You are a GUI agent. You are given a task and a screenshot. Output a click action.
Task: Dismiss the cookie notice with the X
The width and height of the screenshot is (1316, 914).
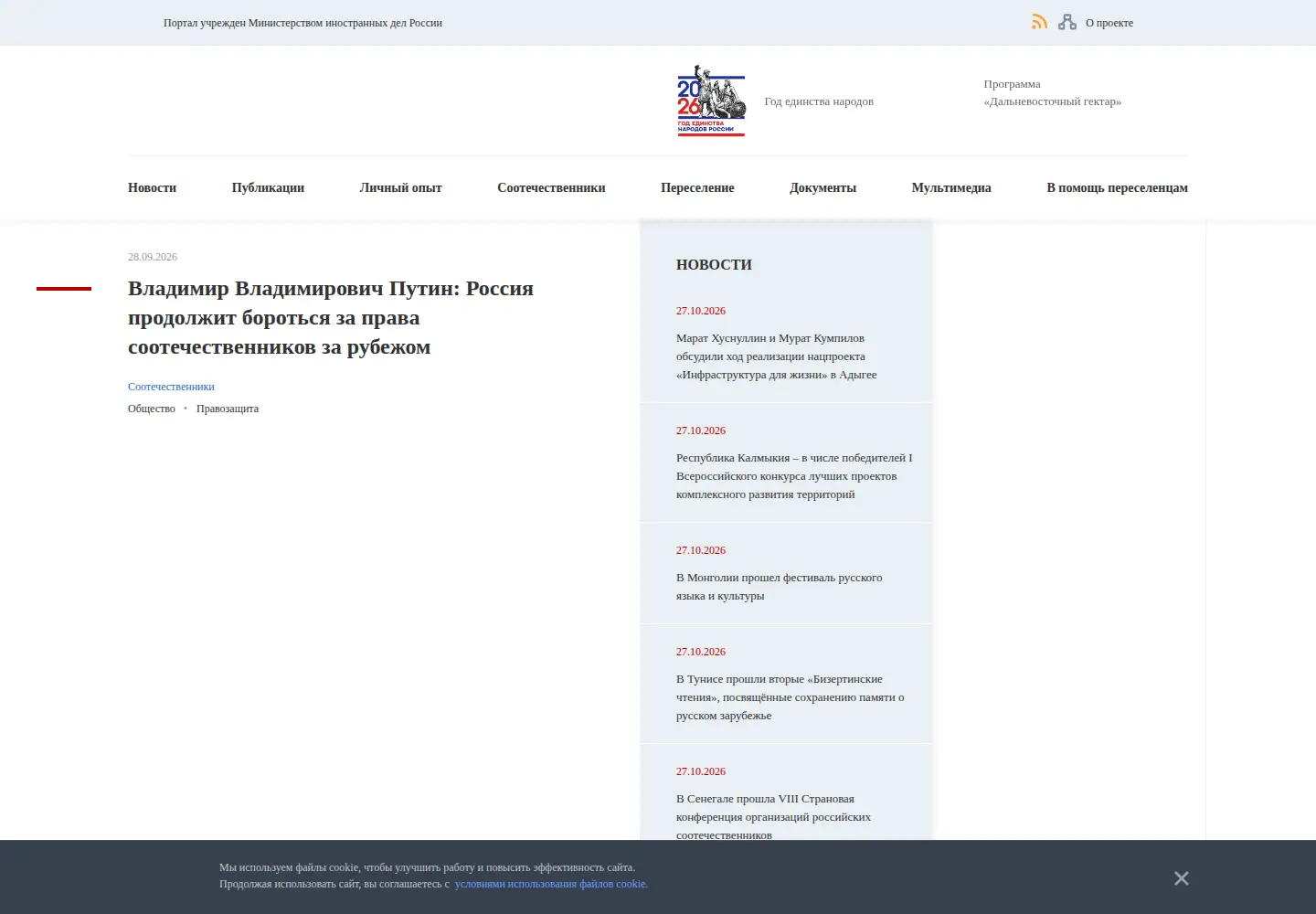(x=1182, y=878)
